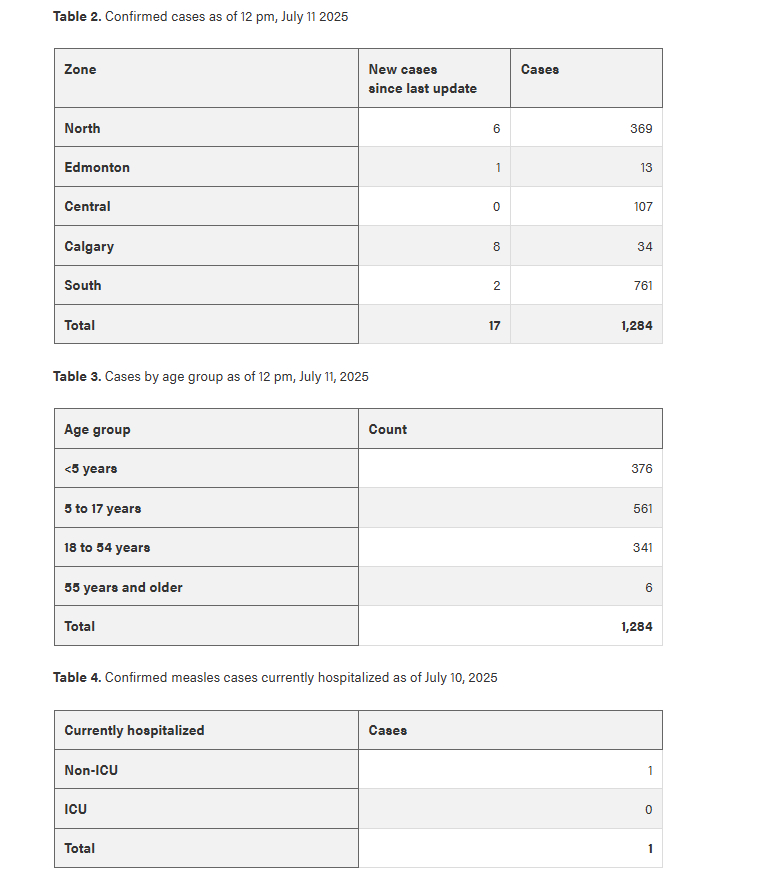The height and width of the screenshot is (869, 757).
Task: Select the North zone row label
Action: 82,128
